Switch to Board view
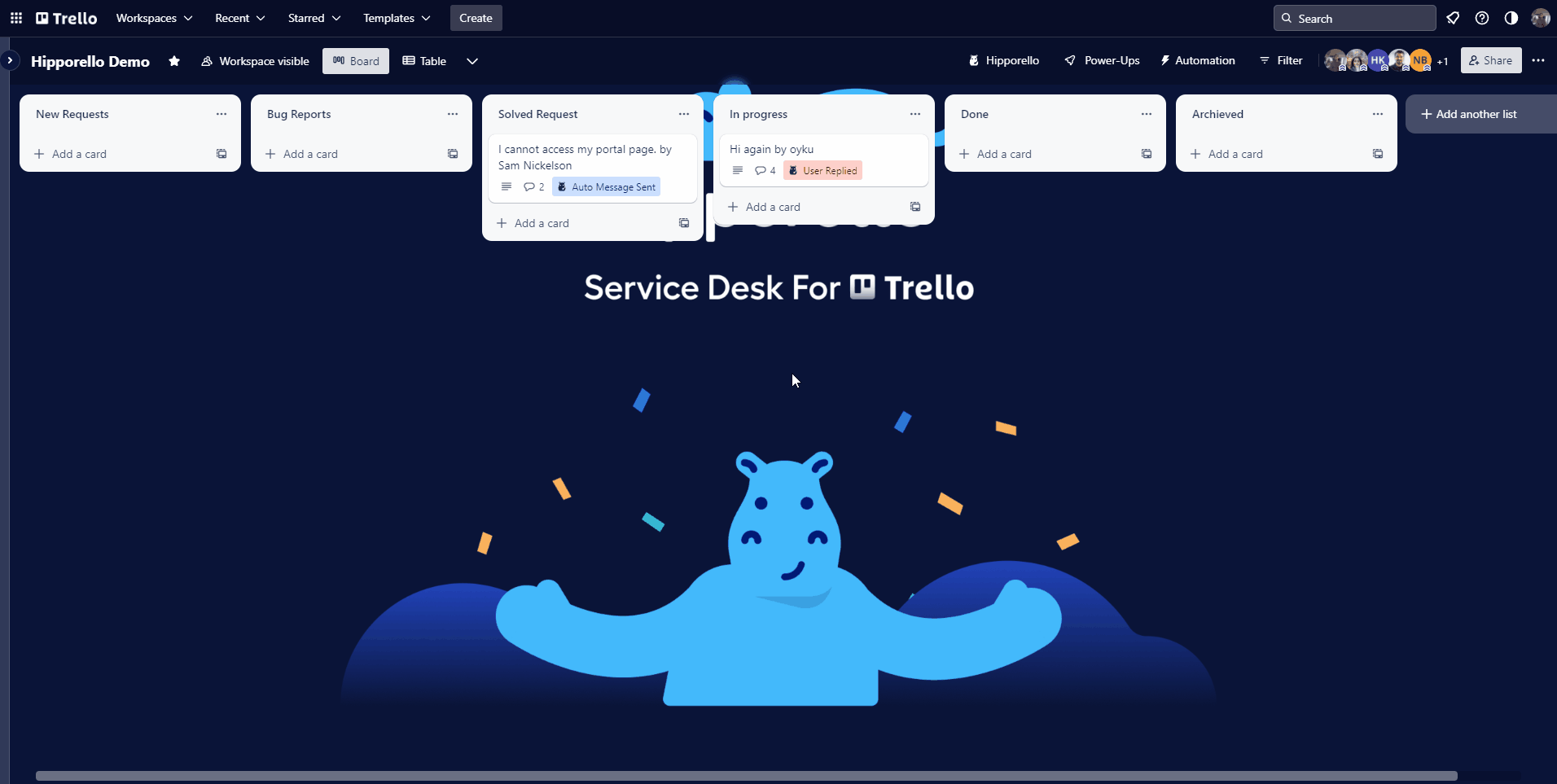Viewport: 1557px width, 784px height. click(x=355, y=61)
